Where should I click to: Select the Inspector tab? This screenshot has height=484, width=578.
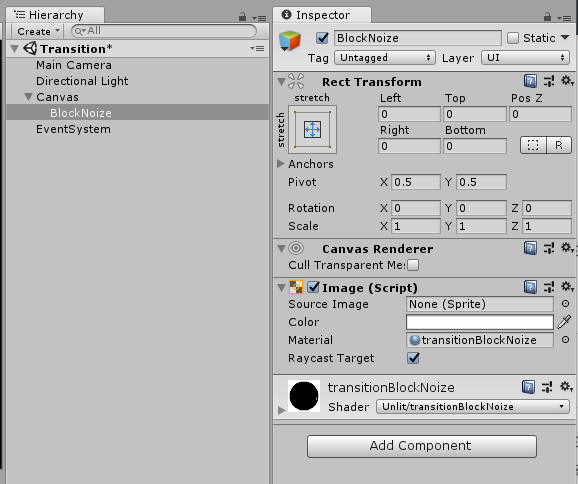322,15
